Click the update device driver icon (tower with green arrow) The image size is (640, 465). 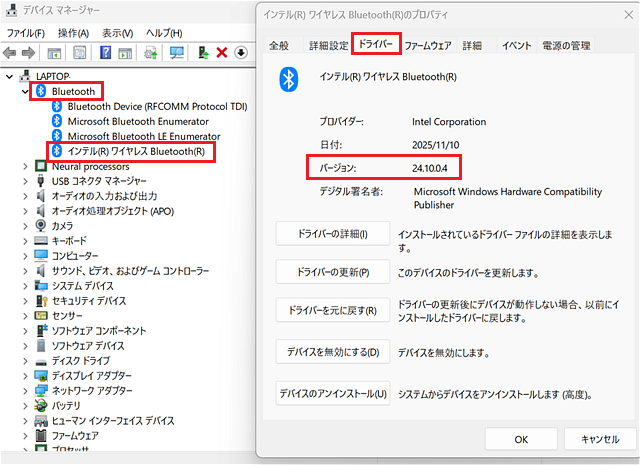coord(203,52)
